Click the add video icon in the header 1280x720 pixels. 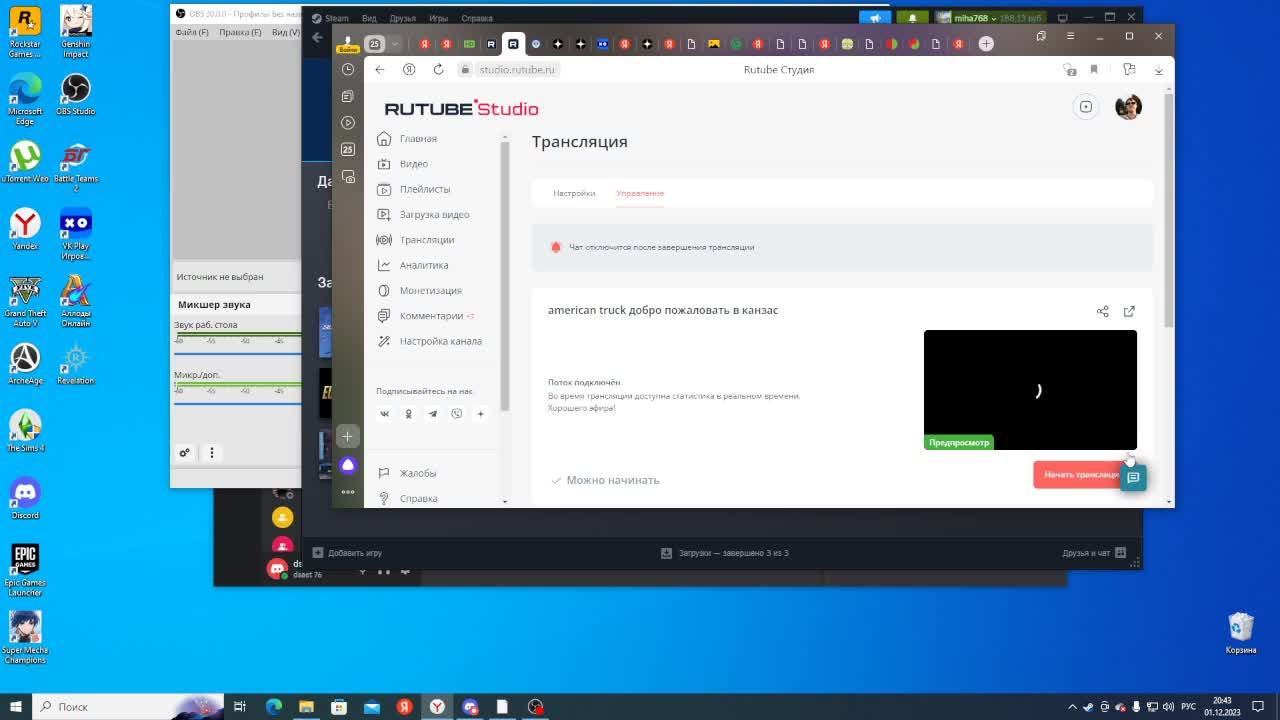tap(1086, 107)
